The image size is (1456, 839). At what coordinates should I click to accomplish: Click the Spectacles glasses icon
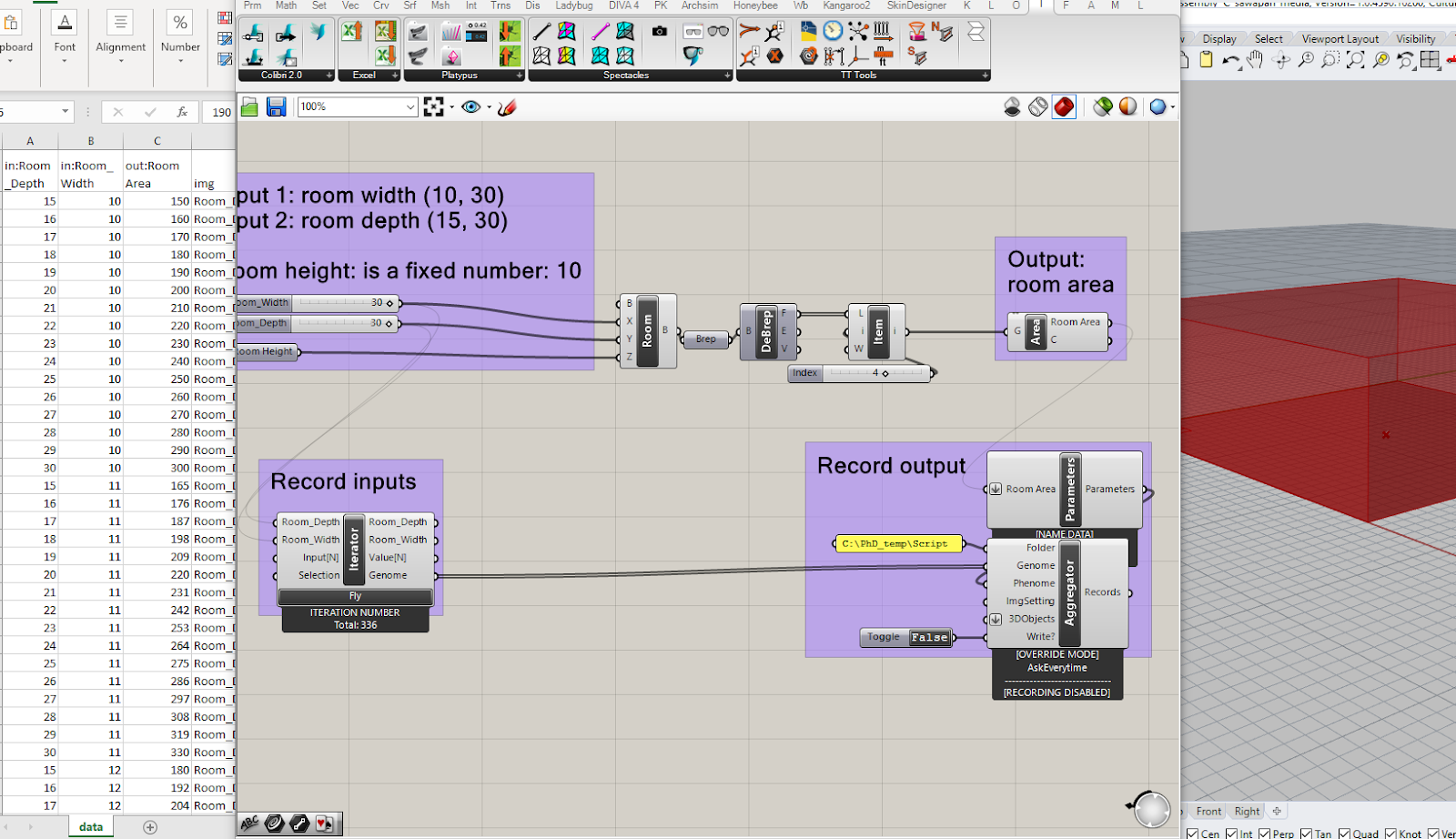(719, 31)
